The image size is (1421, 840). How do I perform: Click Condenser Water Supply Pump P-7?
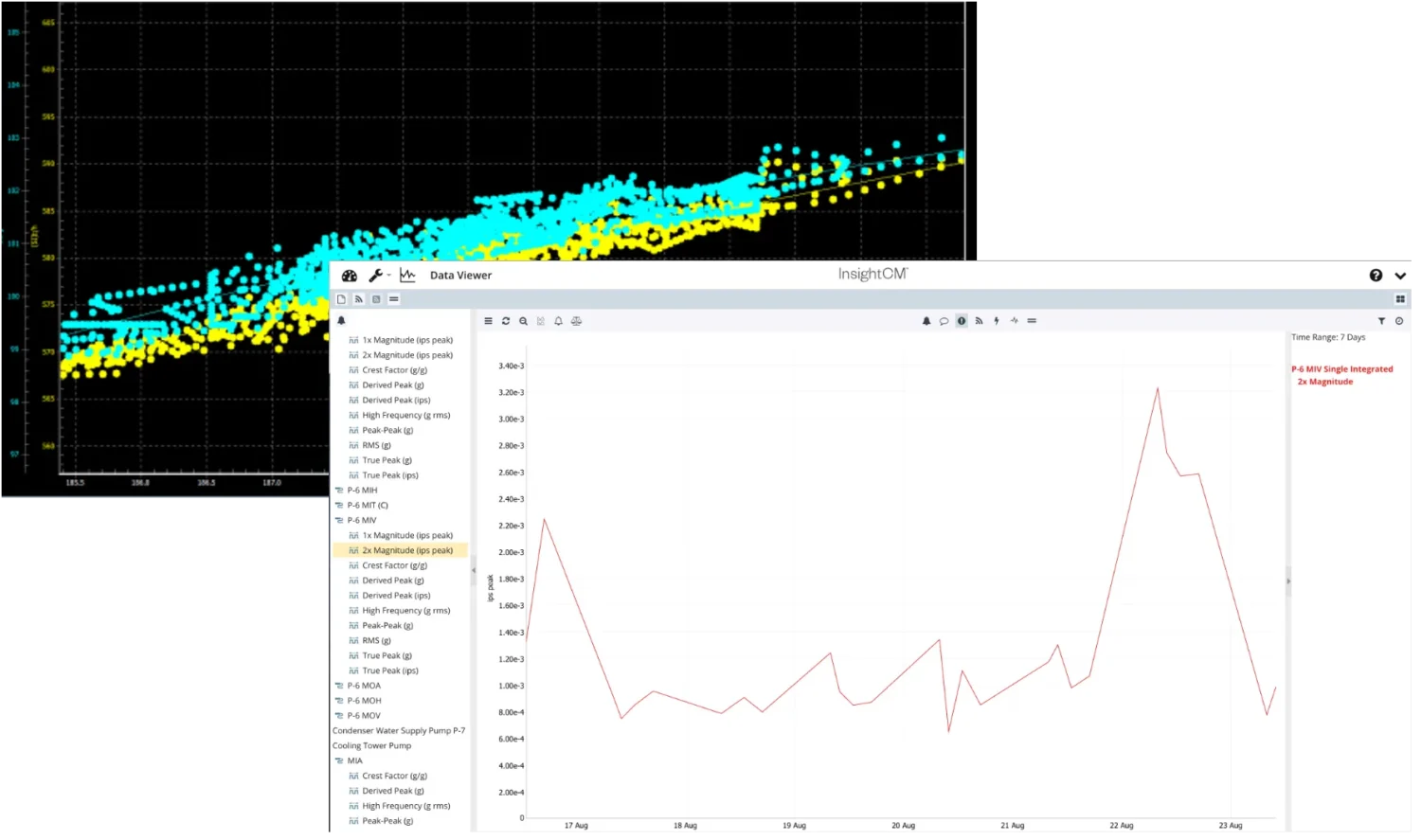tap(399, 731)
